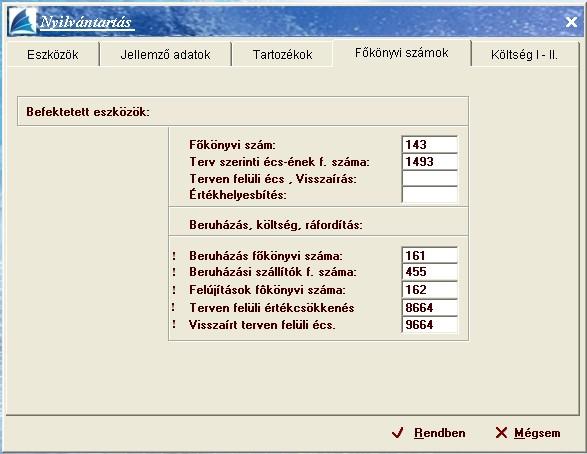This screenshot has width=587, height=454.
Task: Click exclamation mark beside Beruházás főkönyvi száma
Action: pyautogui.click(x=174, y=256)
